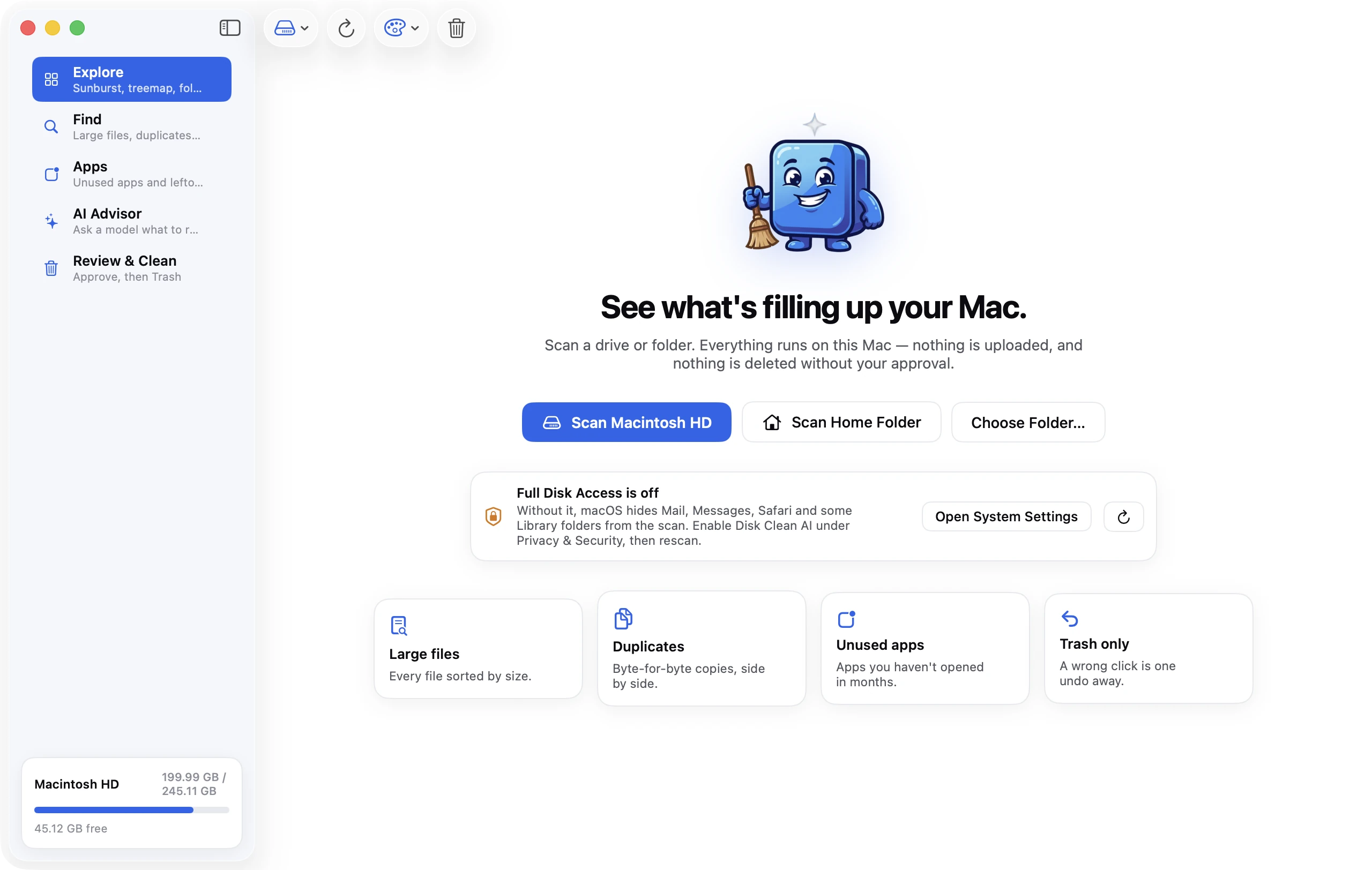Click the trash toolbar icon
The height and width of the screenshot is (870, 1372).
coord(457,28)
